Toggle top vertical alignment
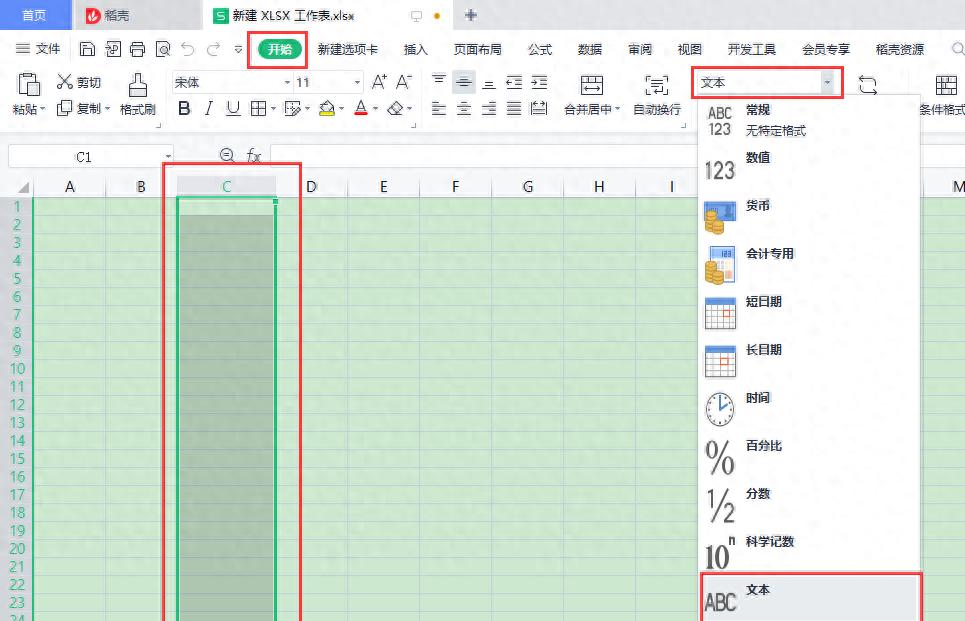Viewport: 965px width, 621px height. pyautogui.click(x=439, y=80)
